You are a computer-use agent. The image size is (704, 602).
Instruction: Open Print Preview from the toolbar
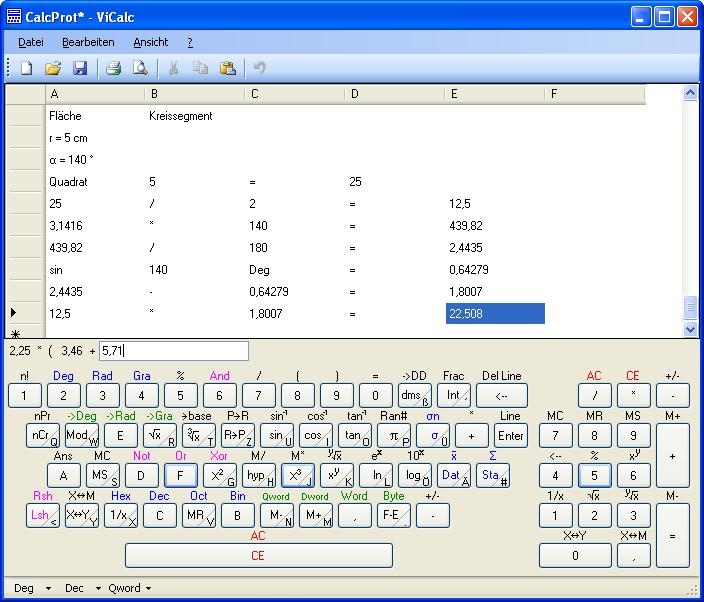140,68
